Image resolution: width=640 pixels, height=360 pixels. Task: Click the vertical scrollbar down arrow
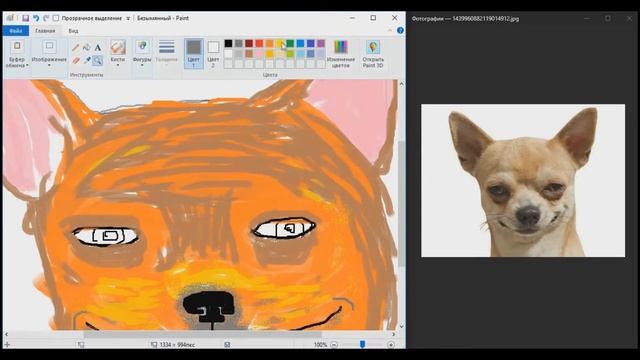point(401,326)
